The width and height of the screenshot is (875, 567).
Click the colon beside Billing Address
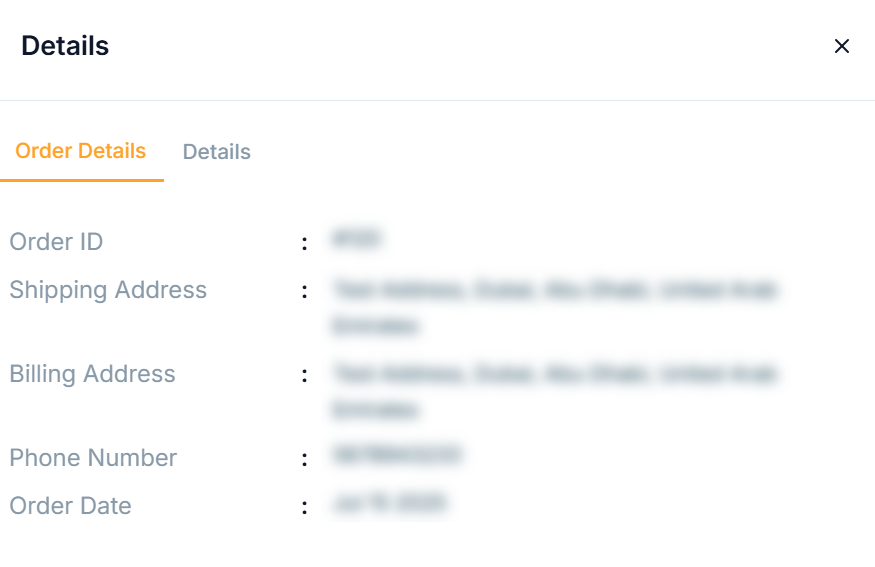(304, 375)
